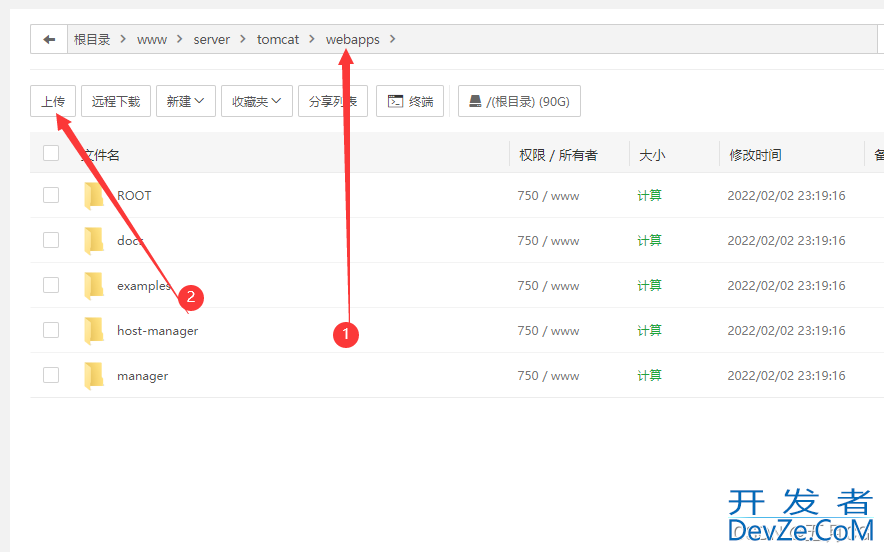Click the terminal icon in toolbar
Viewport: 884px width, 552px height.
point(395,101)
